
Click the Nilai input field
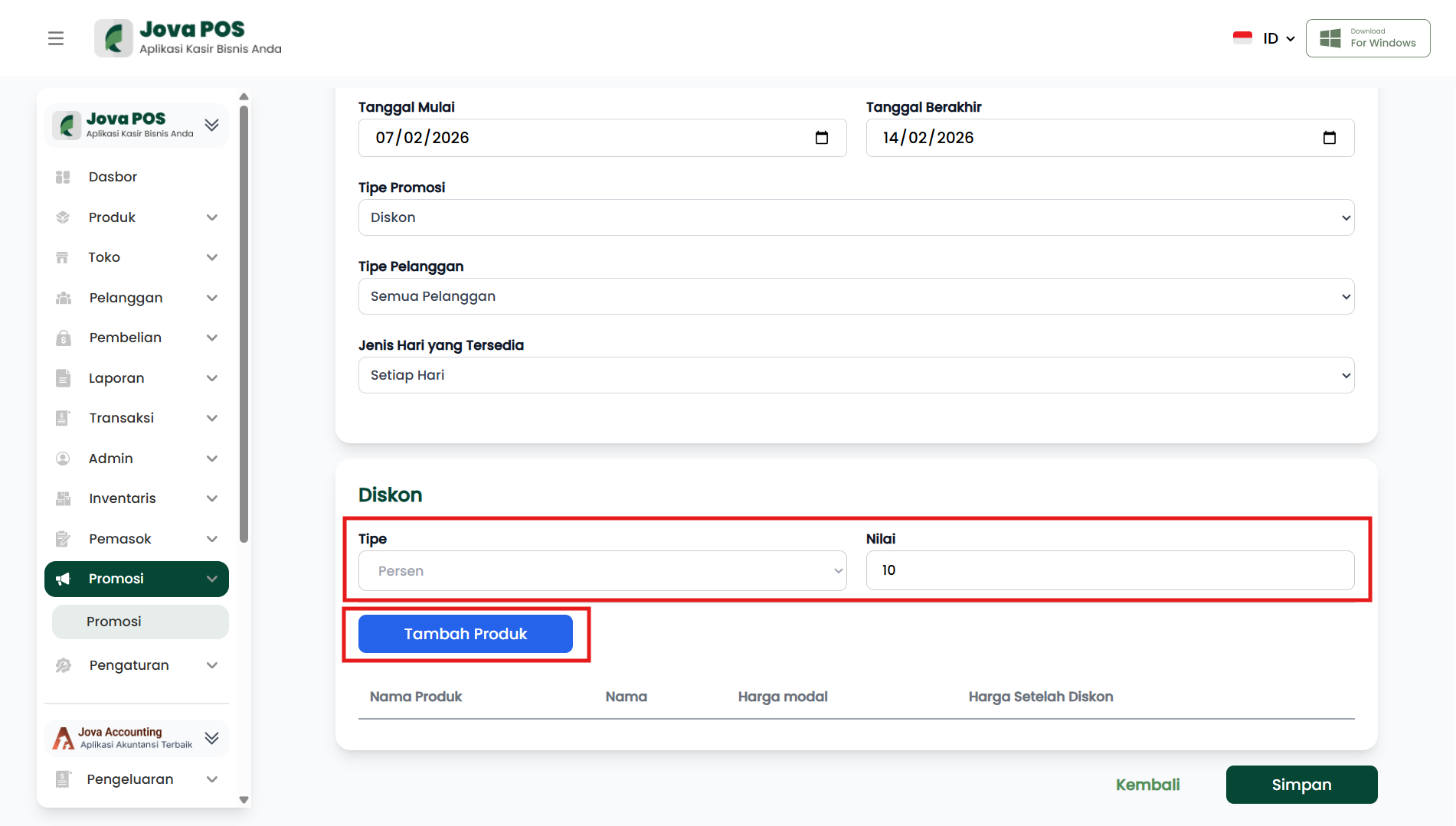pos(1109,570)
